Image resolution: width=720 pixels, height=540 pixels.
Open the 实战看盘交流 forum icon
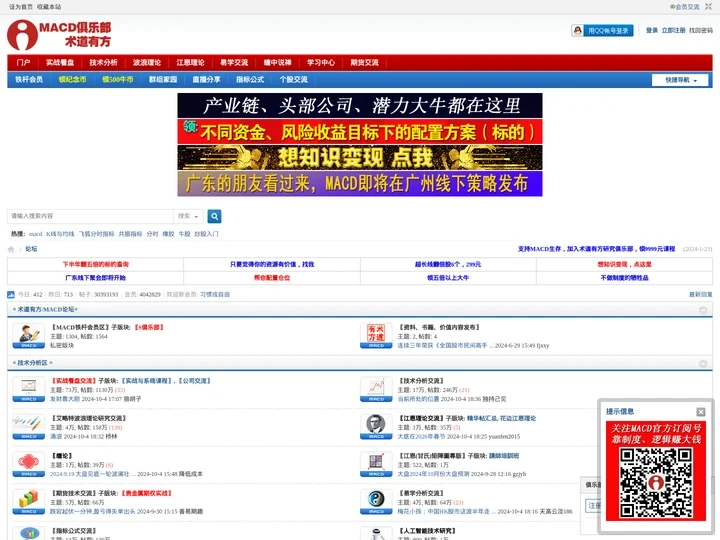pyautogui.click(x=28, y=389)
